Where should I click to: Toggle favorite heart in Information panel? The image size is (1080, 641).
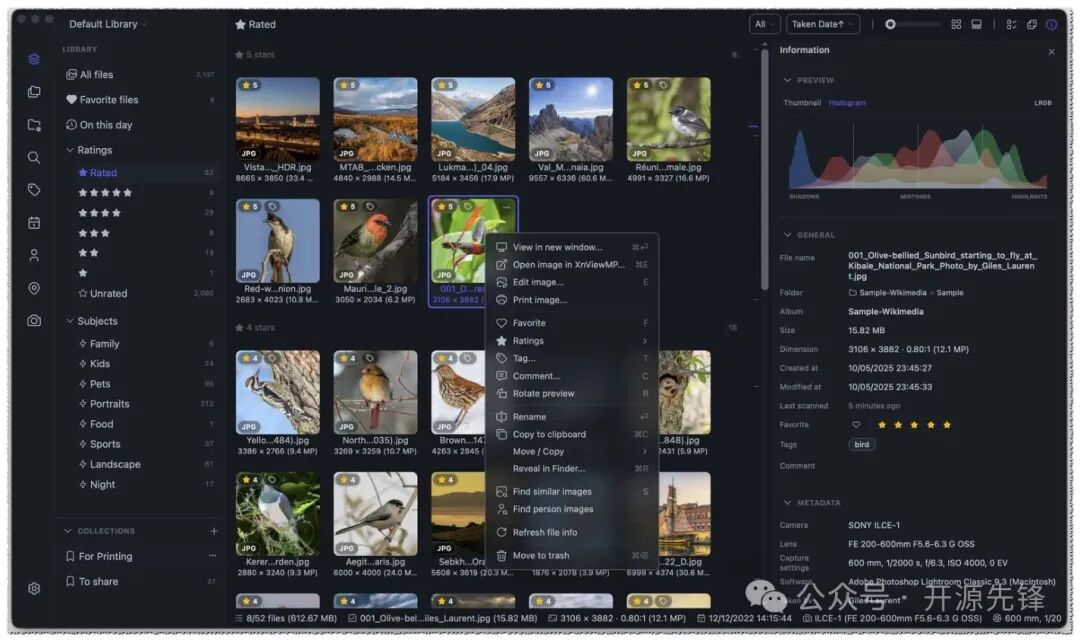click(x=856, y=425)
